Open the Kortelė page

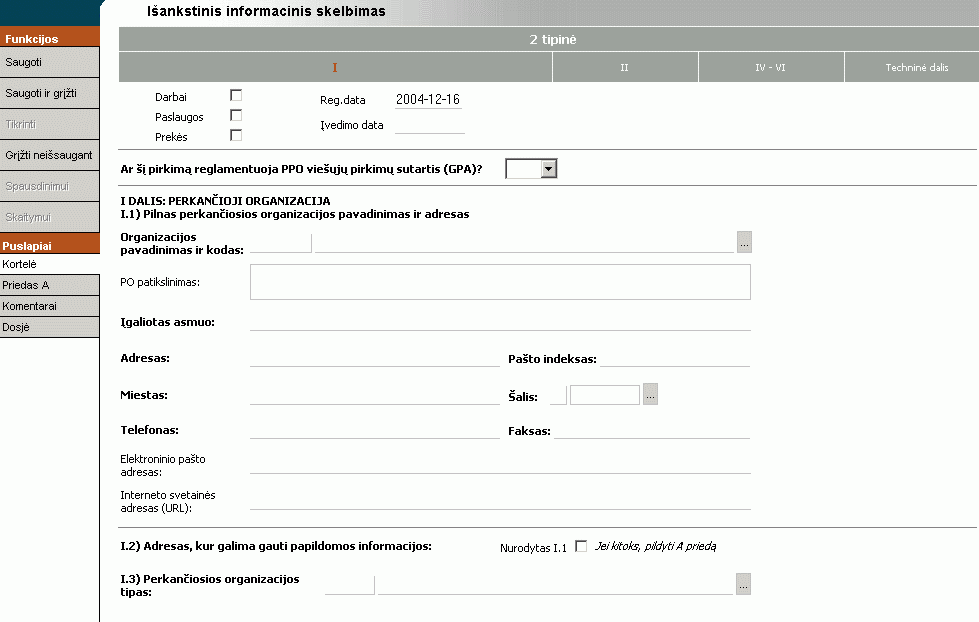[49, 264]
